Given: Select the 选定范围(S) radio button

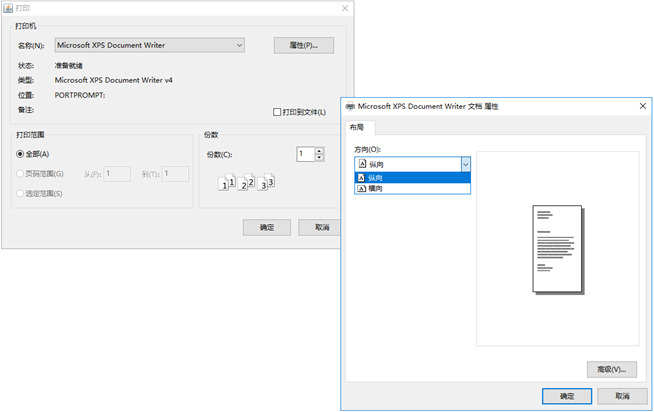Looking at the screenshot, I should 20,193.
